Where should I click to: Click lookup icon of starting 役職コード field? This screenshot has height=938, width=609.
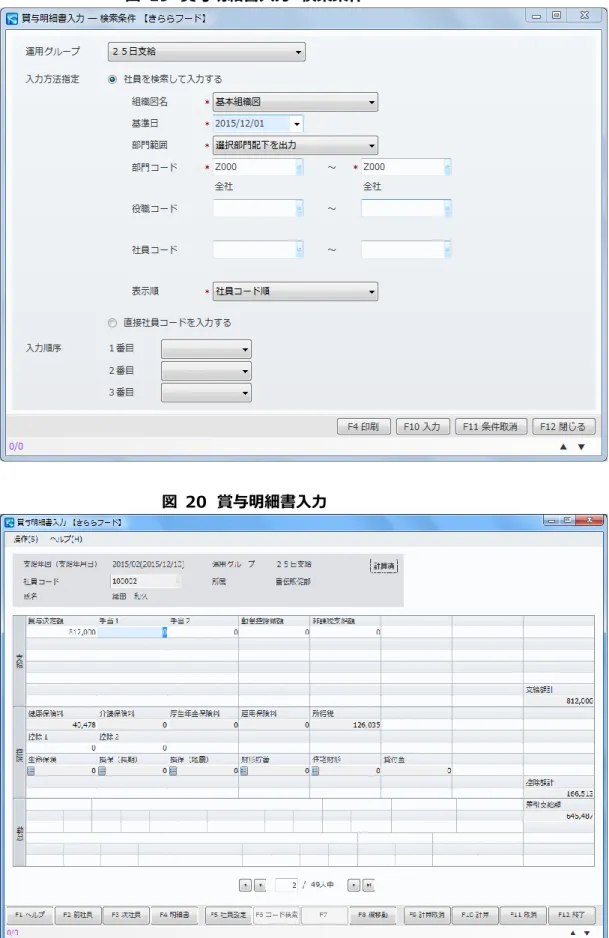[300, 208]
